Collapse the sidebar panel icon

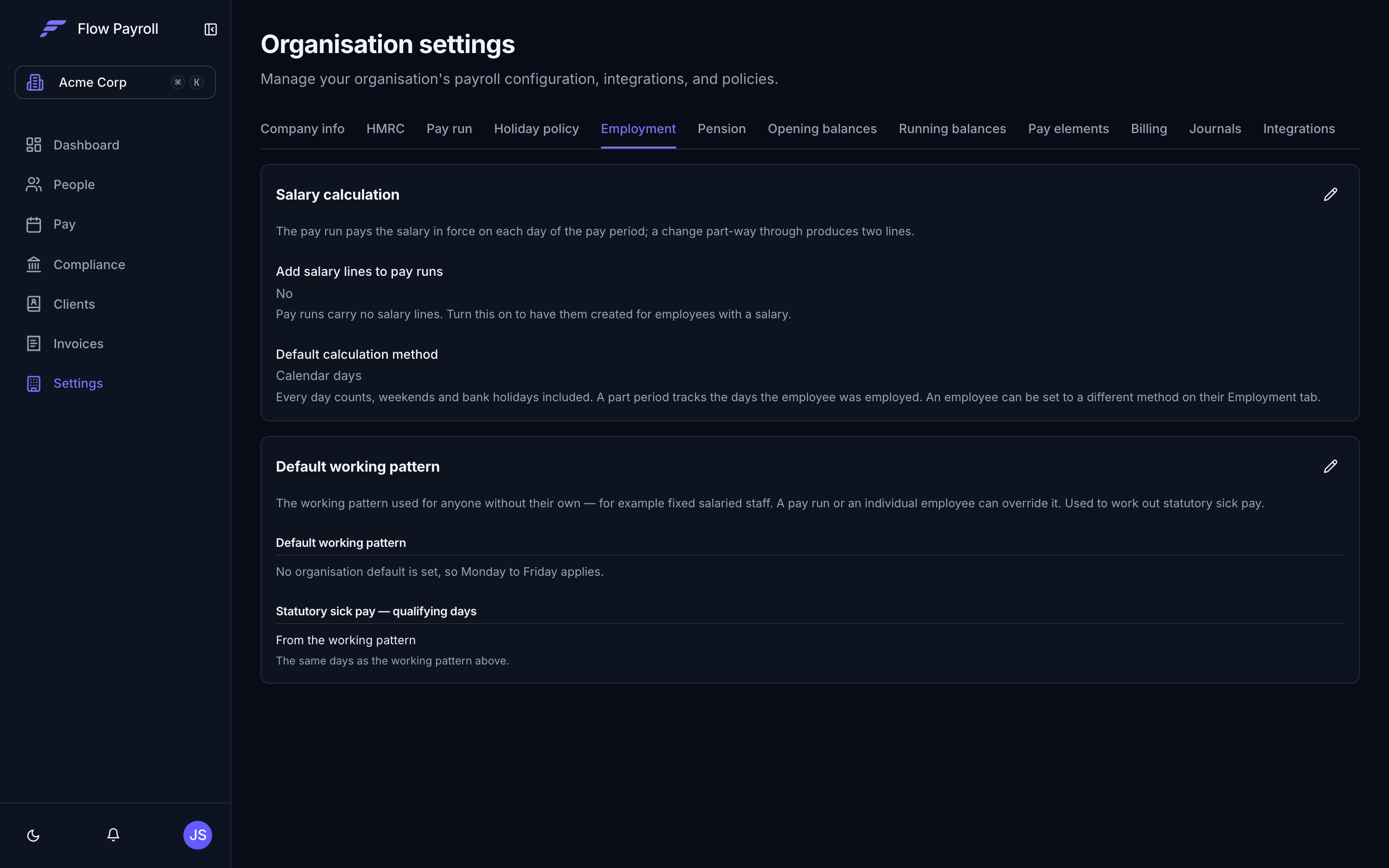click(x=211, y=29)
